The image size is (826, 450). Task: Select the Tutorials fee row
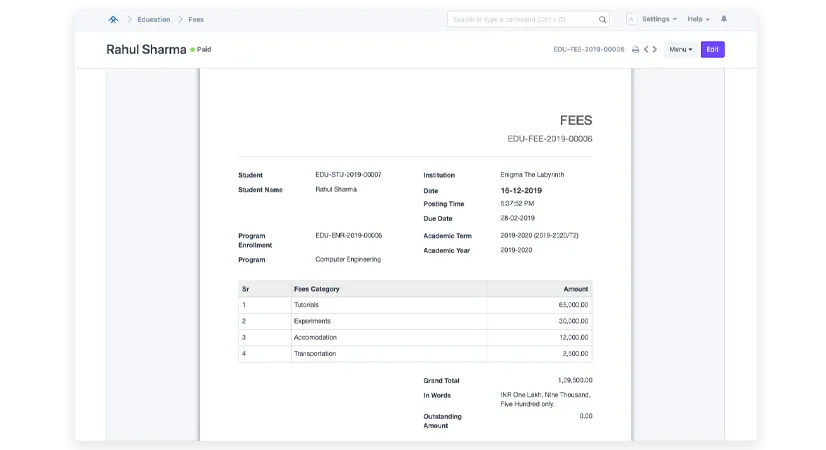[x=414, y=304]
